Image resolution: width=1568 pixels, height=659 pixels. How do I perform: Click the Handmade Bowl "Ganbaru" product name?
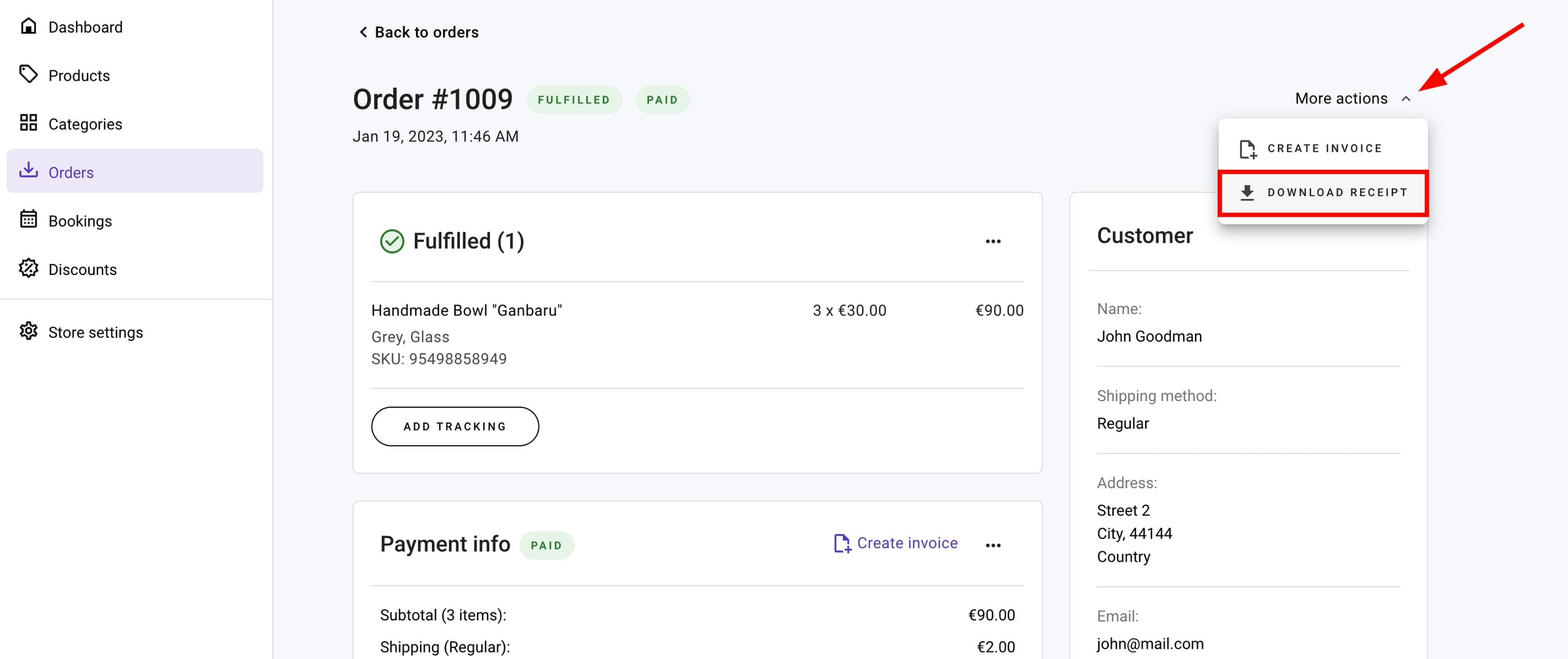pos(466,311)
